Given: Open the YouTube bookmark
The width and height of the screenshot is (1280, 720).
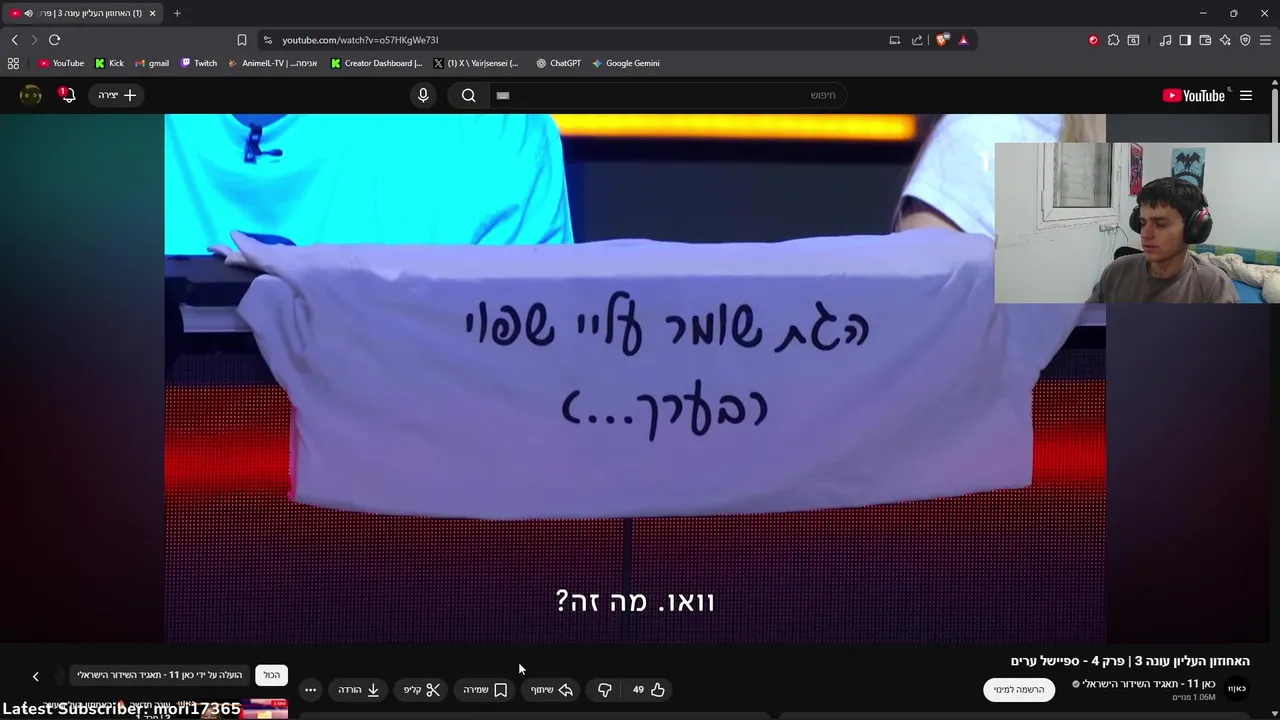Looking at the screenshot, I should (61, 63).
